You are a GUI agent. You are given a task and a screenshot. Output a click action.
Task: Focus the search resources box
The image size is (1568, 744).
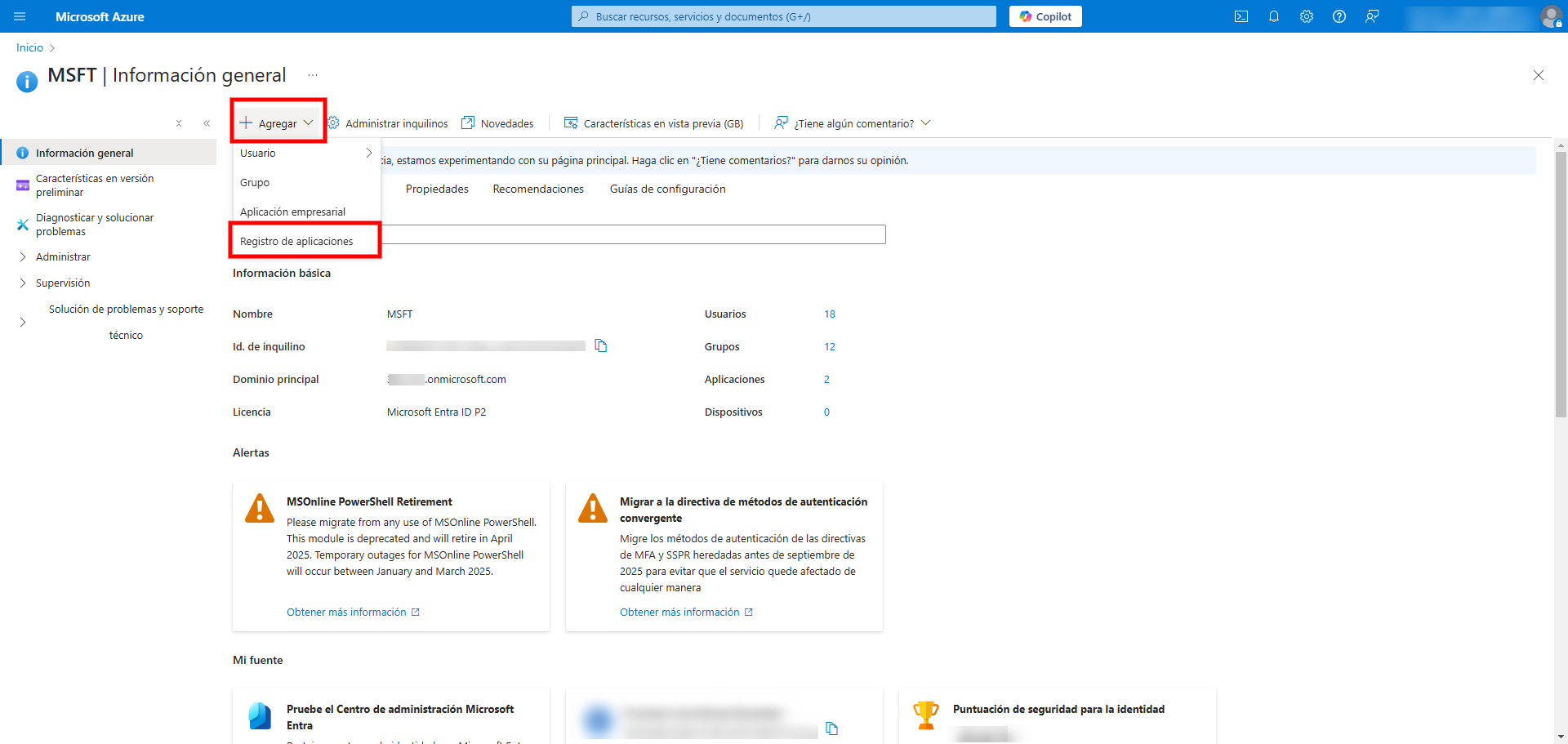784,16
